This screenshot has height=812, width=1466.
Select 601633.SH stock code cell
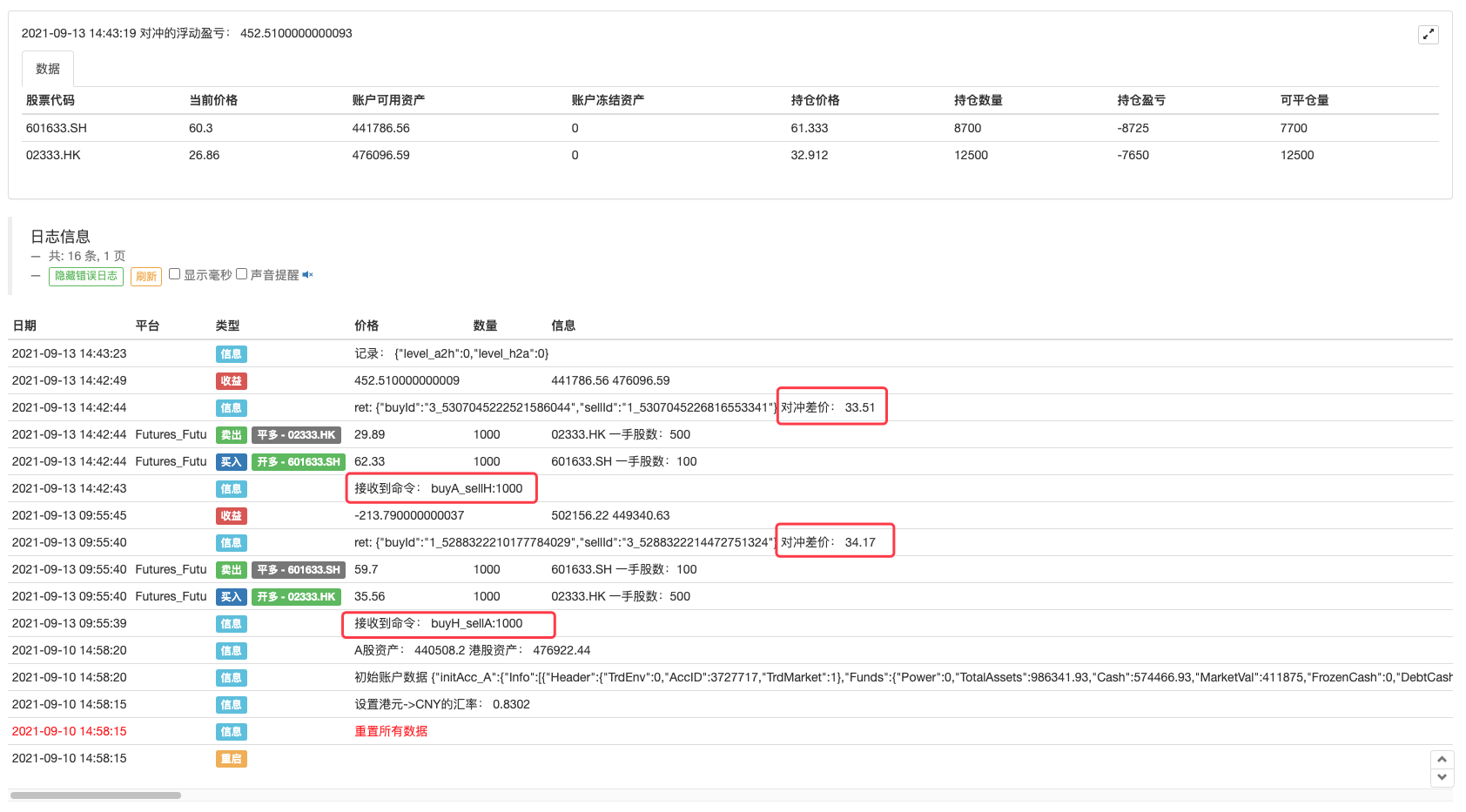pyautogui.click(x=57, y=128)
